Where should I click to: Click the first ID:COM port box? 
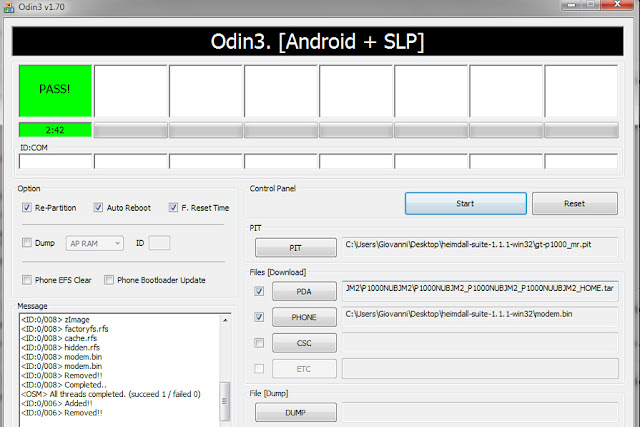(x=56, y=161)
